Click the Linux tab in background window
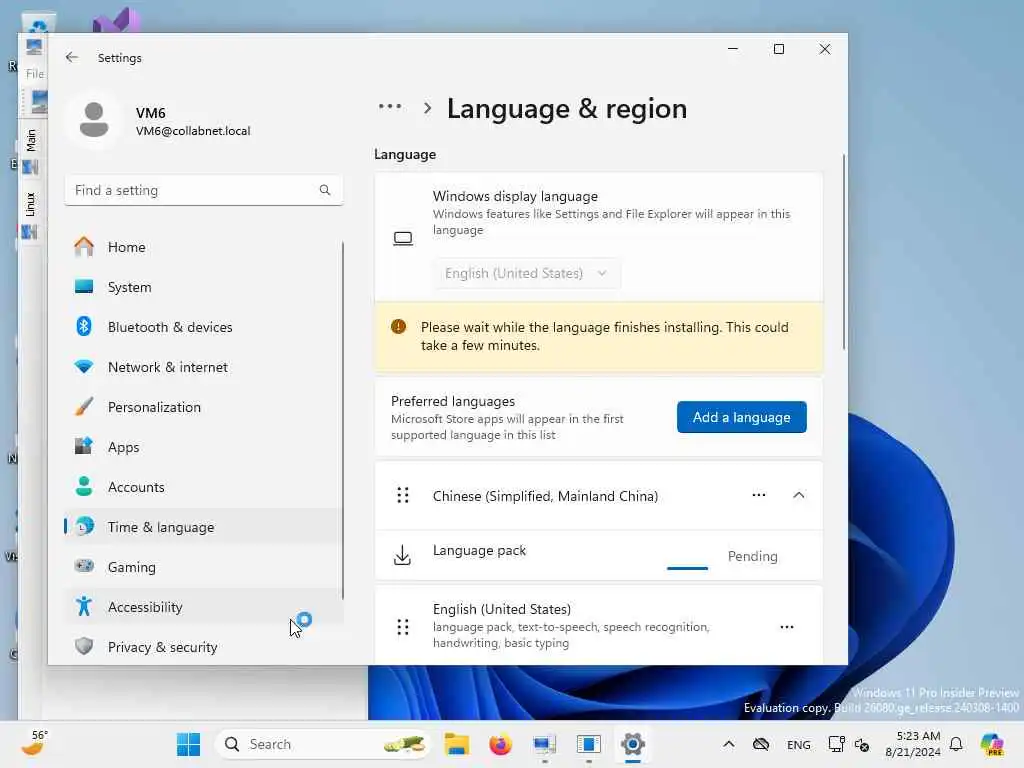The width and height of the screenshot is (1024, 768). click(31, 204)
